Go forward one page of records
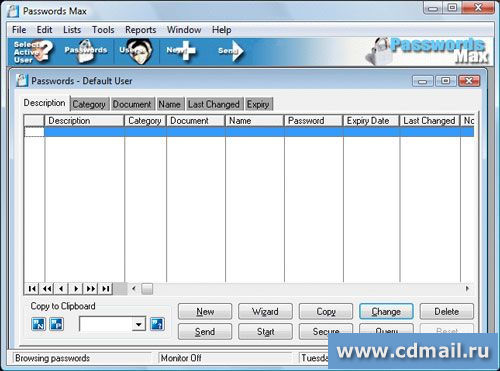 pyautogui.click(x=91, y=289)
